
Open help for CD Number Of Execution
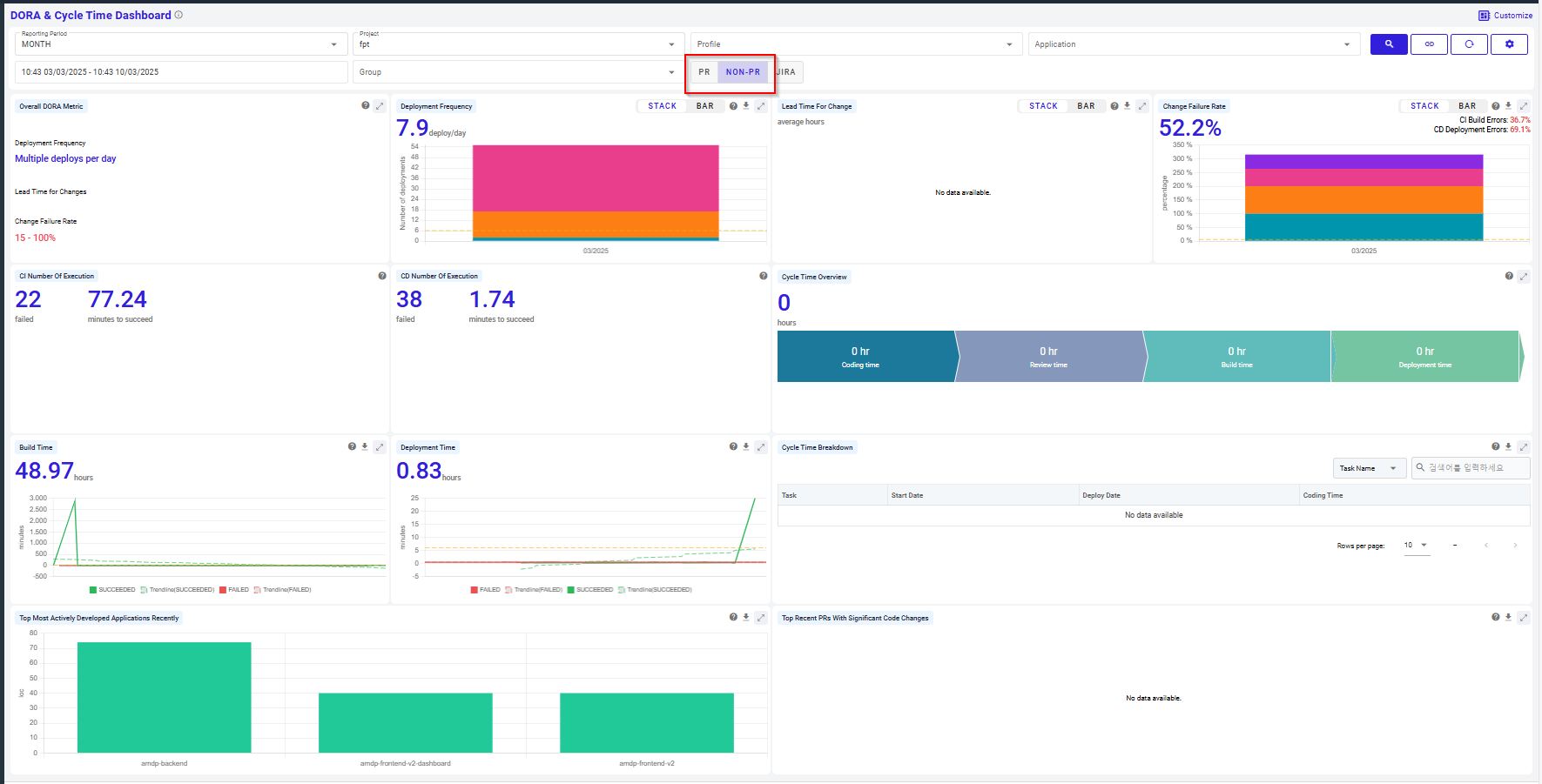pyautogui.click(x=764, y=276)
